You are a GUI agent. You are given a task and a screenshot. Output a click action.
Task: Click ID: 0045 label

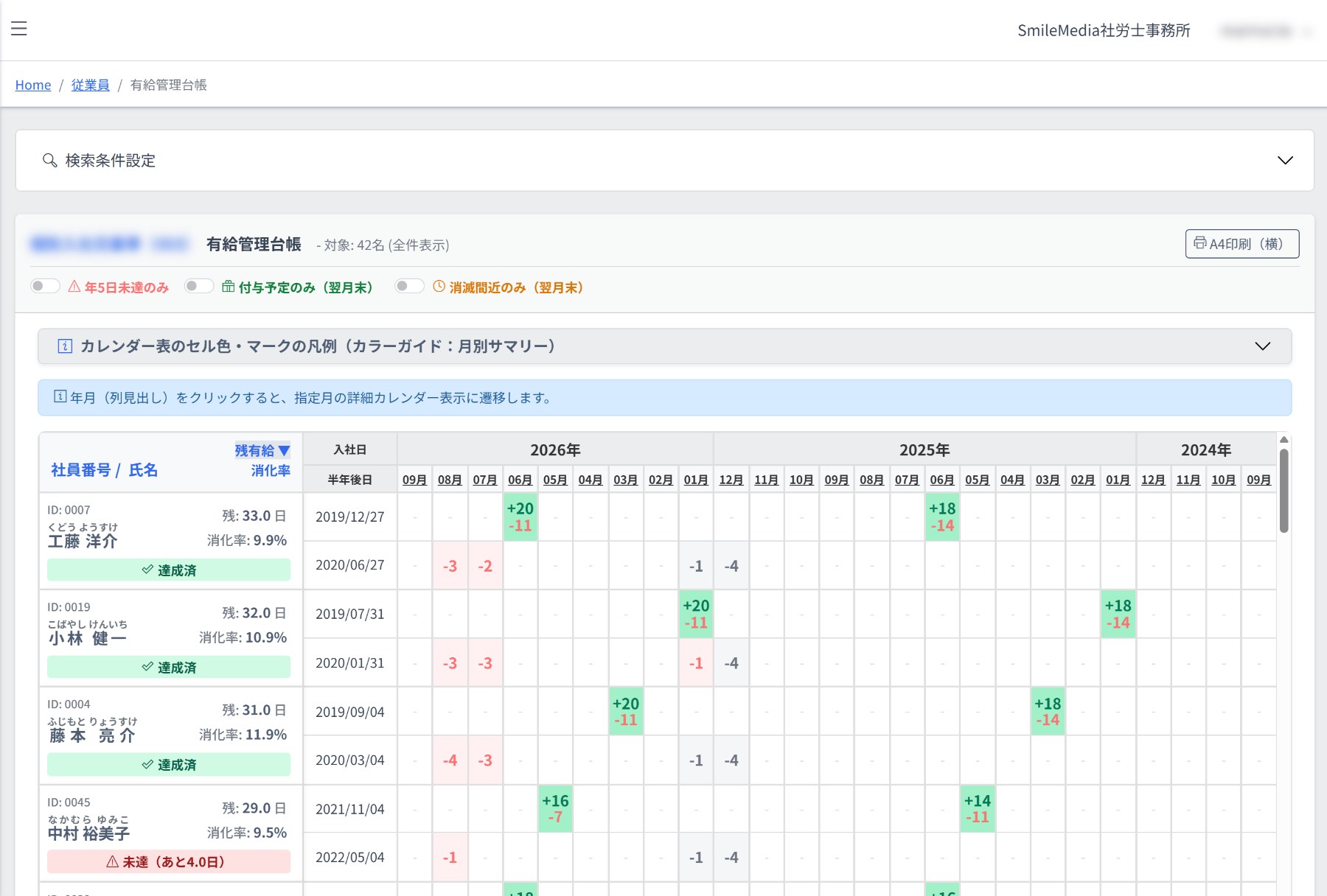pos(69,802)
